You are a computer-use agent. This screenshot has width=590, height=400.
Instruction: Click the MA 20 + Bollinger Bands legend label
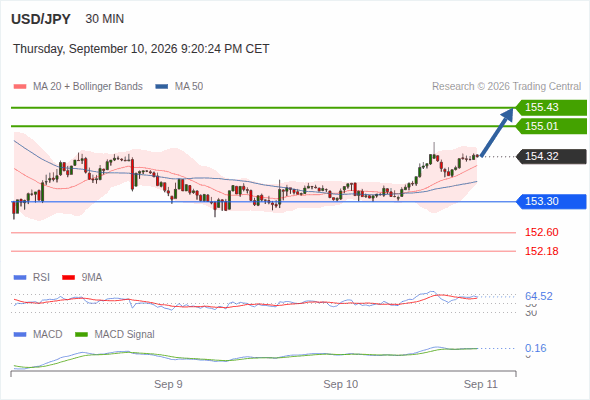pos(88,87)
